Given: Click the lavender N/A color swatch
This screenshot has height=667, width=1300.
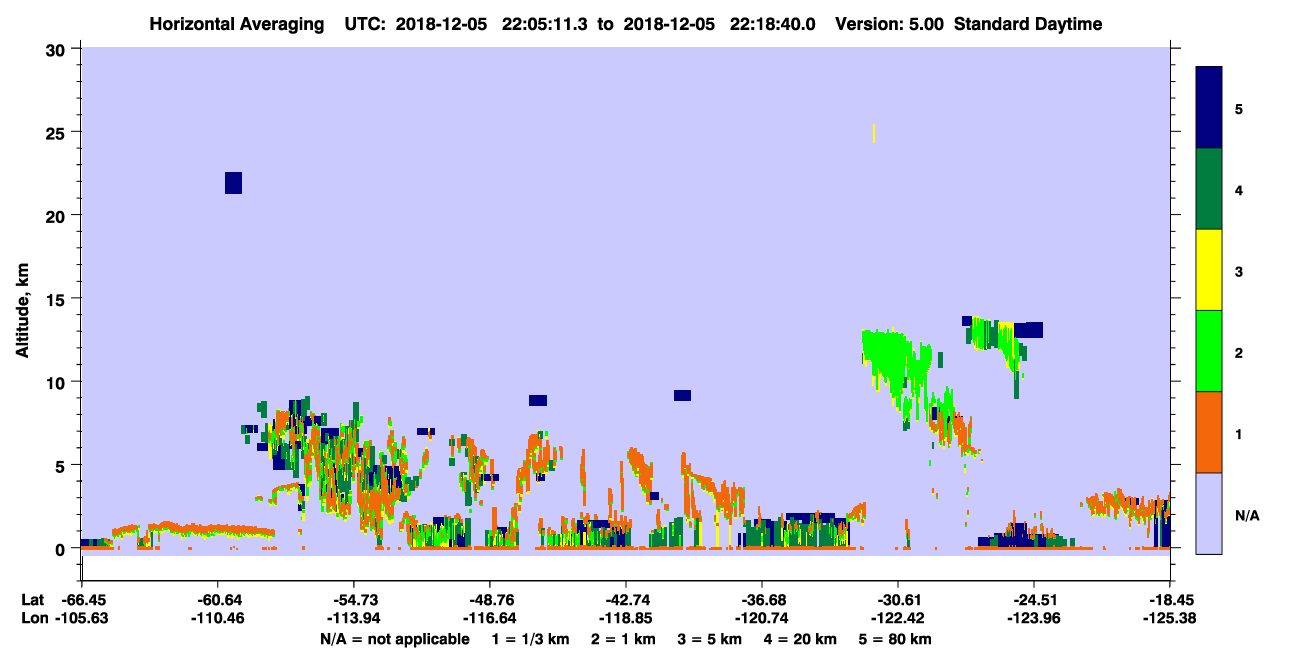Looking at the screenshot, I should (1209, 513).
